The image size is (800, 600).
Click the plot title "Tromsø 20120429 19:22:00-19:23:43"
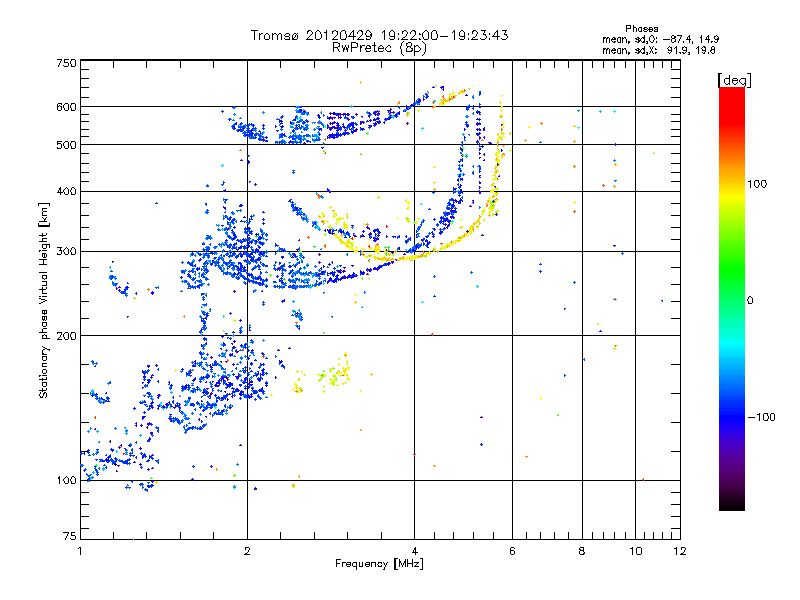click(x=380, y=35)
